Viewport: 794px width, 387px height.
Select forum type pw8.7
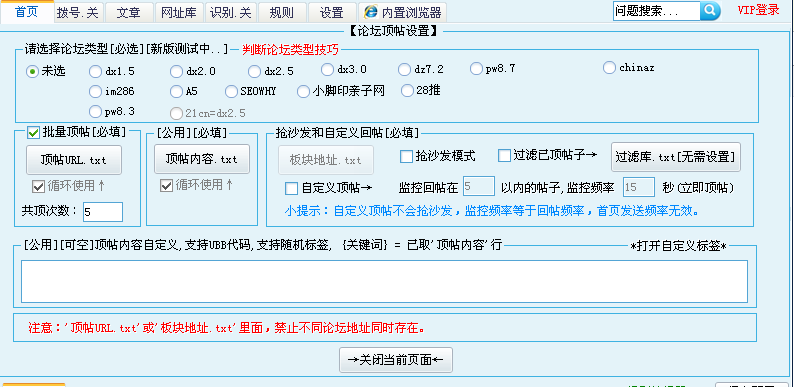(476, 68)
